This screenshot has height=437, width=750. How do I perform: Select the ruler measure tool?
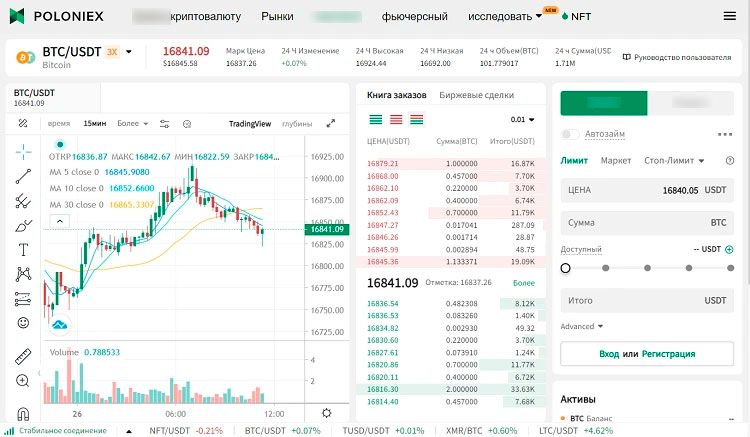click(x=23, y=357)
